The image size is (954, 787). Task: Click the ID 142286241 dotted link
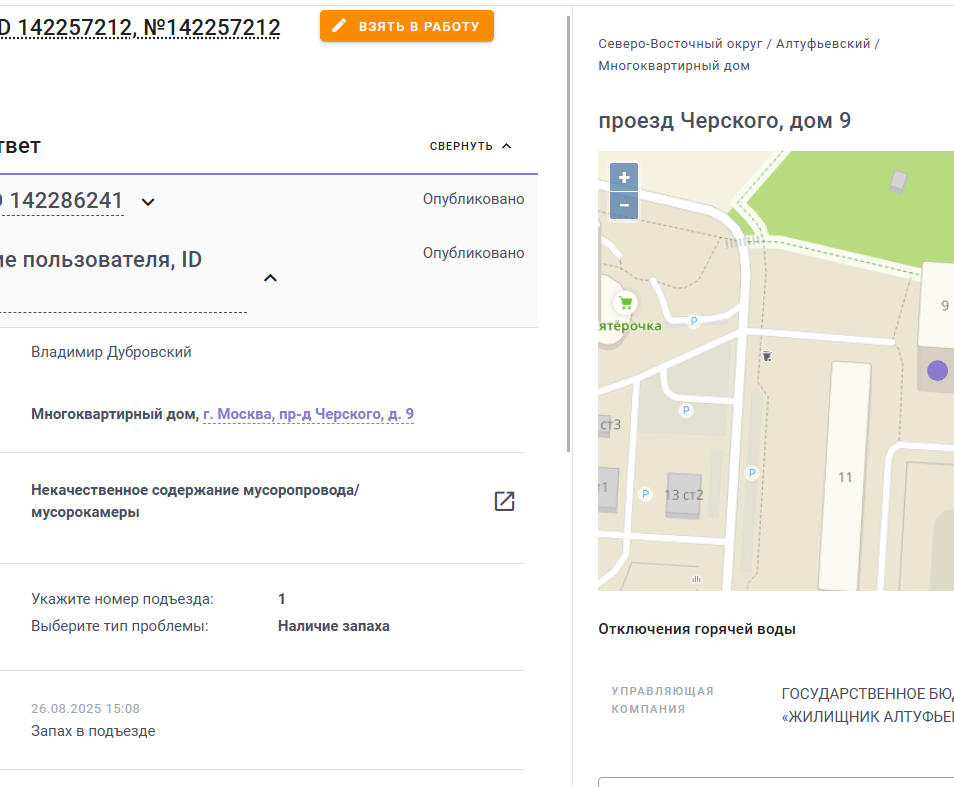click(61, 201)
